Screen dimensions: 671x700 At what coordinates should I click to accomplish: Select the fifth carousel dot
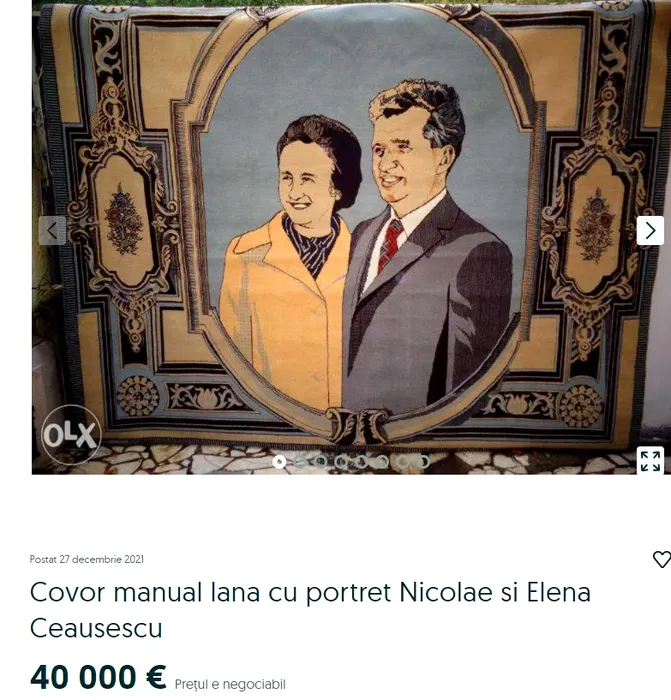362,462
